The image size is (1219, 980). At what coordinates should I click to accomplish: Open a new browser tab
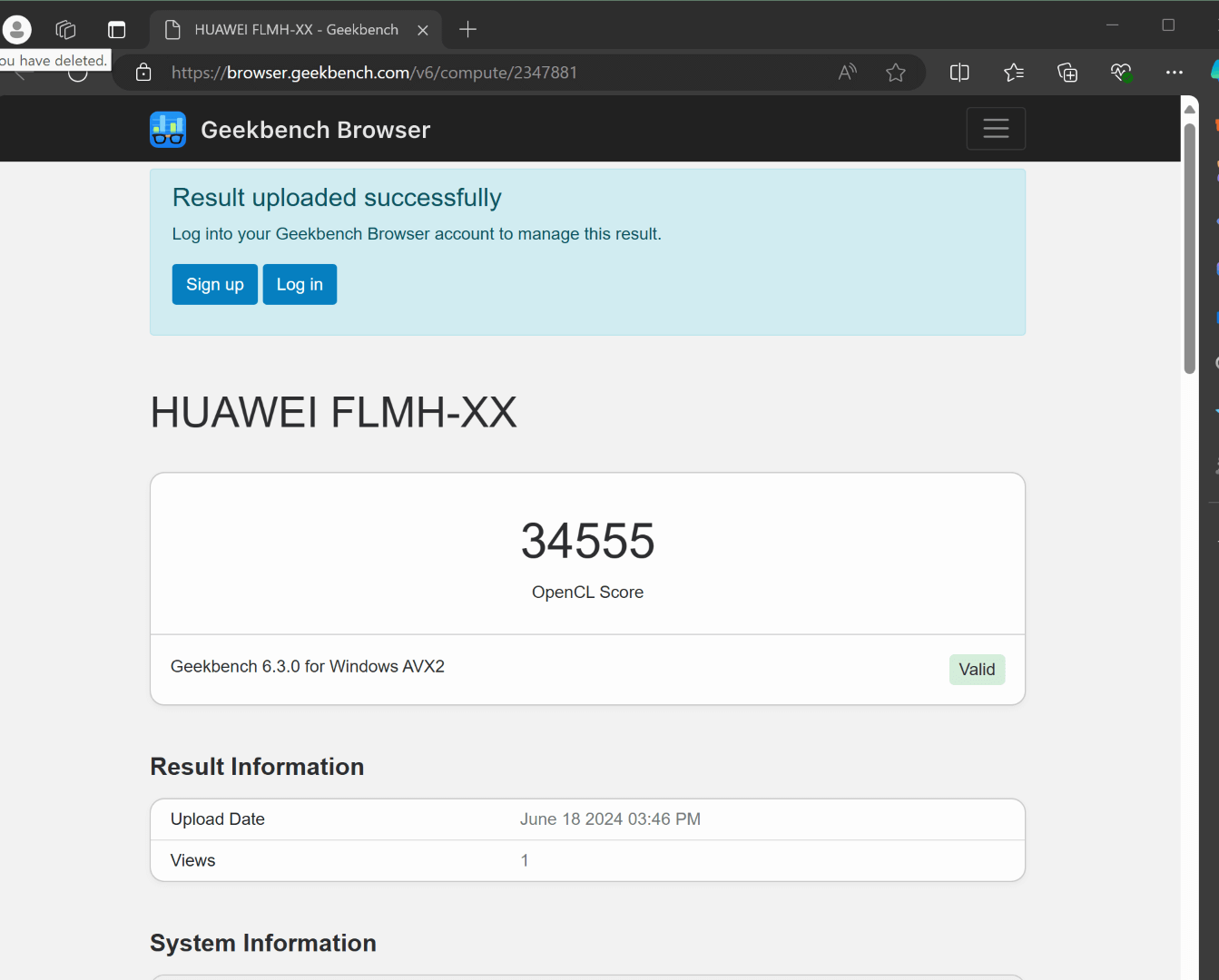[x=467, y=30]
